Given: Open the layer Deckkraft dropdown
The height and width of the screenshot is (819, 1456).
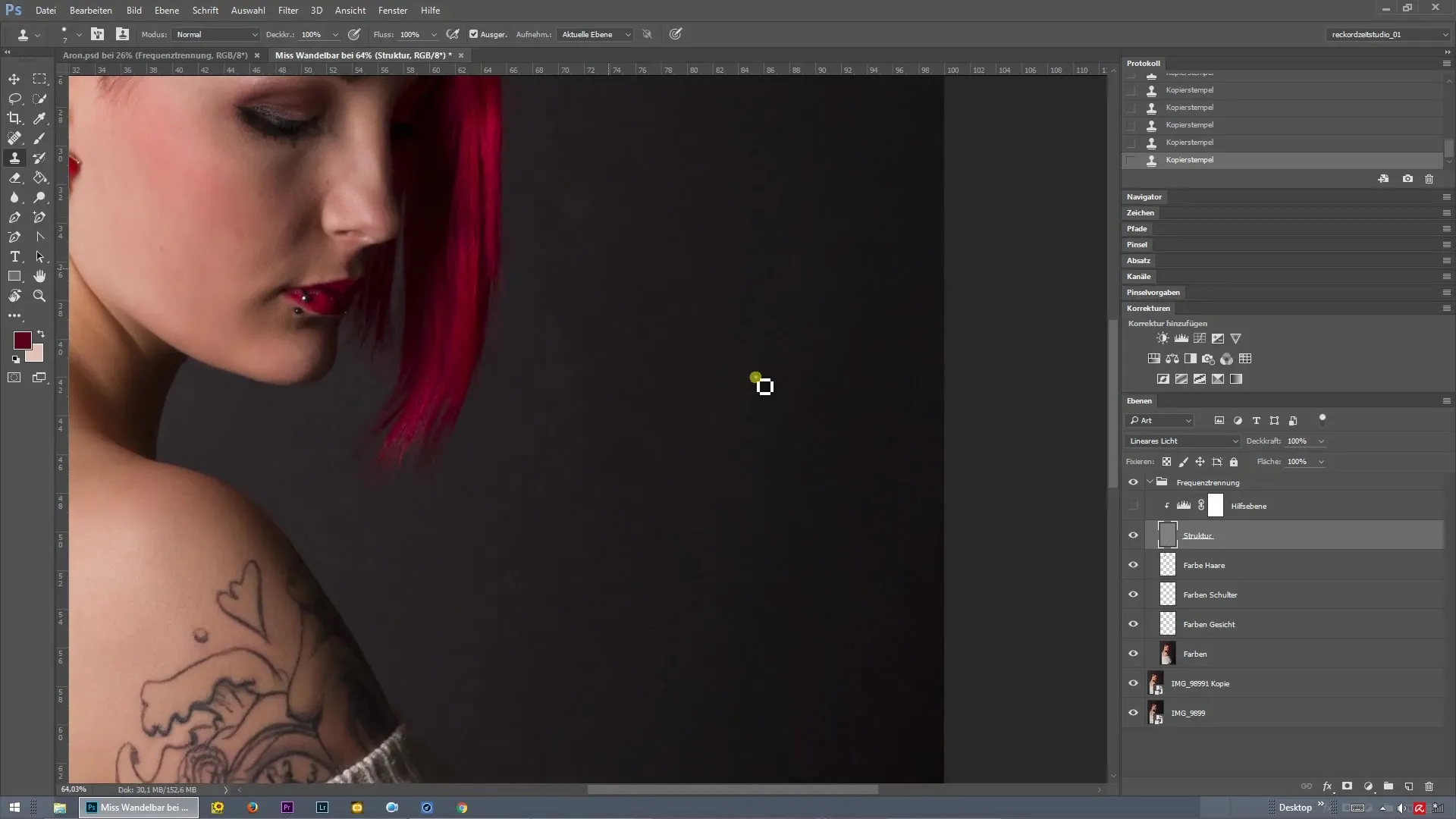Looking at the screenshot, I should click(x=1321, y=441).
